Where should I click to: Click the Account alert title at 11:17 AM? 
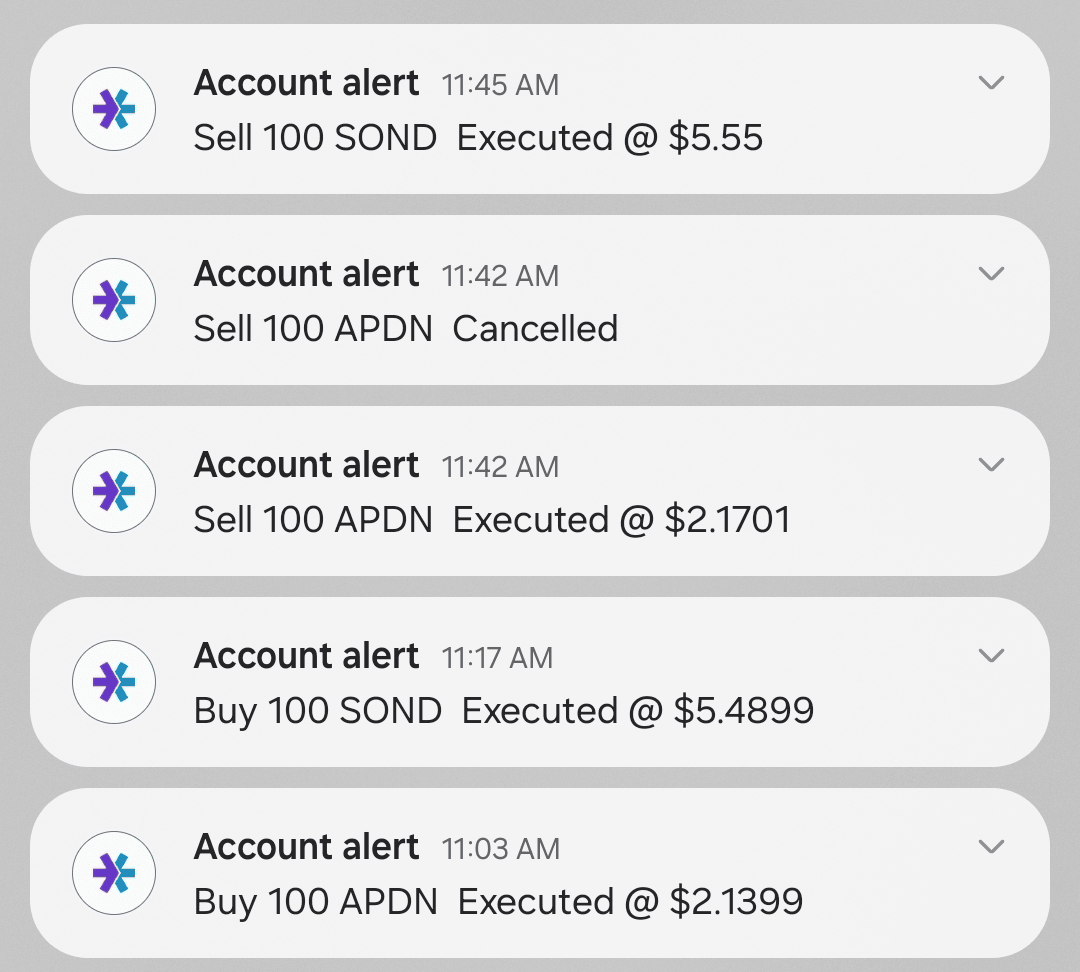[x=306, y=656]
